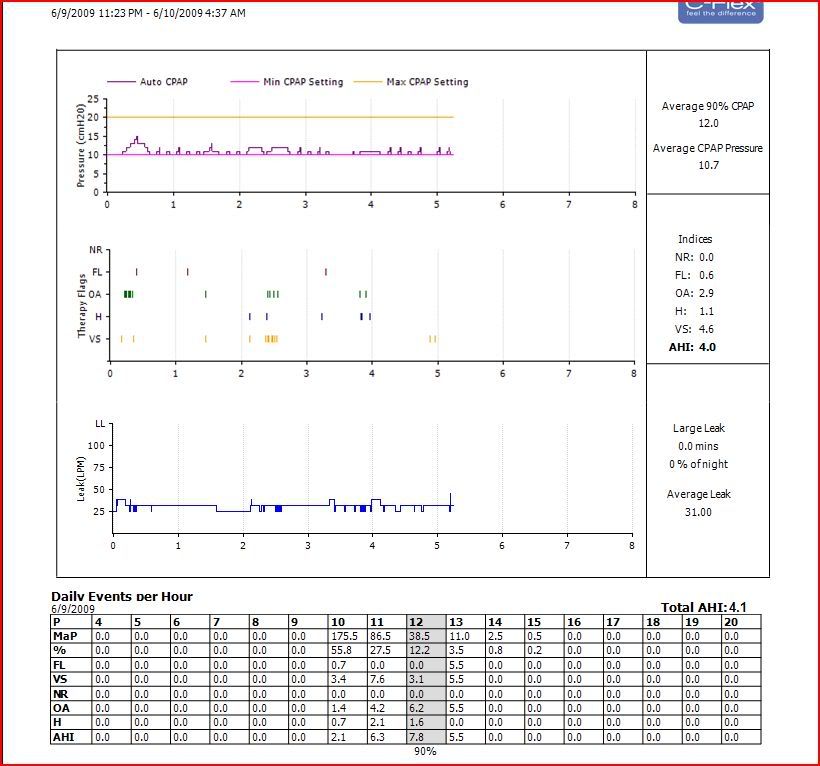Select the Min CPAP Setting legend label
The width and height of the screenshot is (820, 766).
click(303, 82)
